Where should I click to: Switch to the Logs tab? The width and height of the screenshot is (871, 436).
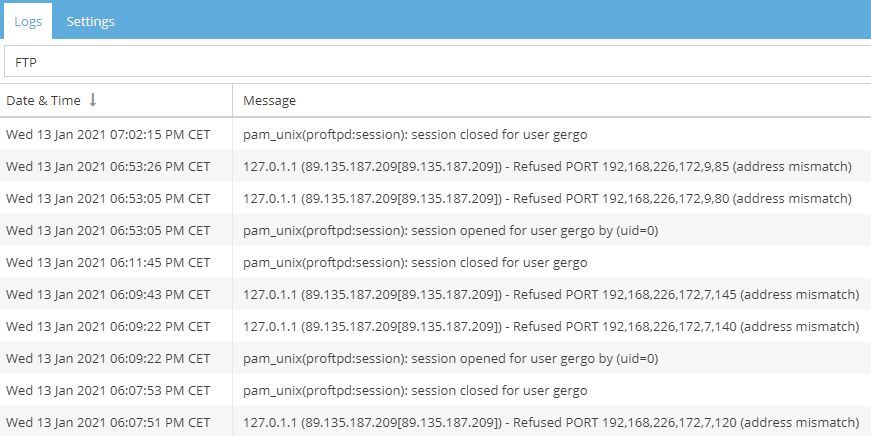pyautogui.click(x=27, y=21)
